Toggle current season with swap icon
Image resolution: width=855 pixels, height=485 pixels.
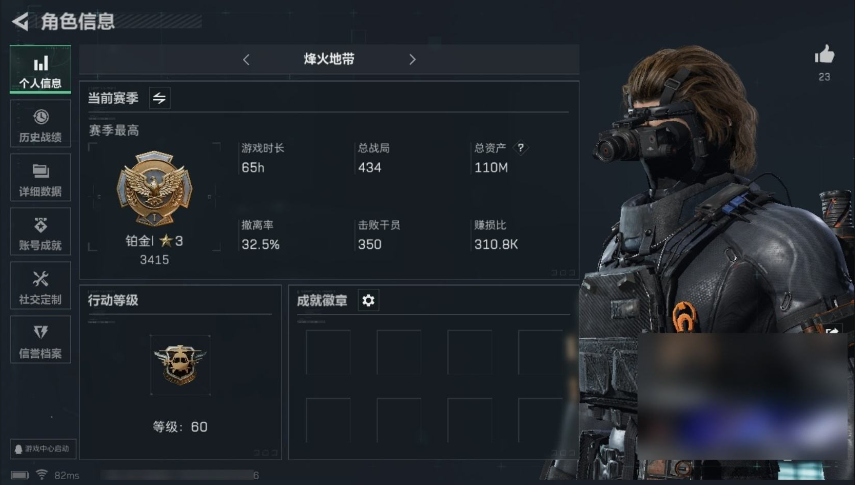click(x=160, y=98)
